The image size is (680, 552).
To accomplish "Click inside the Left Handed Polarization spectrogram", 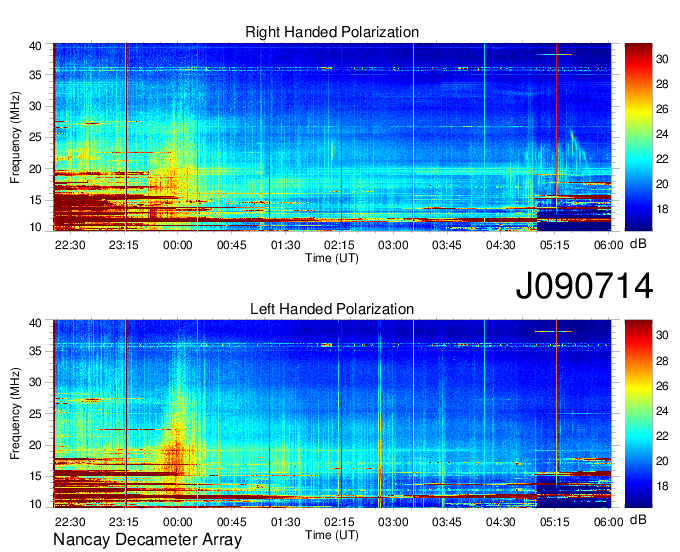I will pyautogui.click(x=332, y=414).
